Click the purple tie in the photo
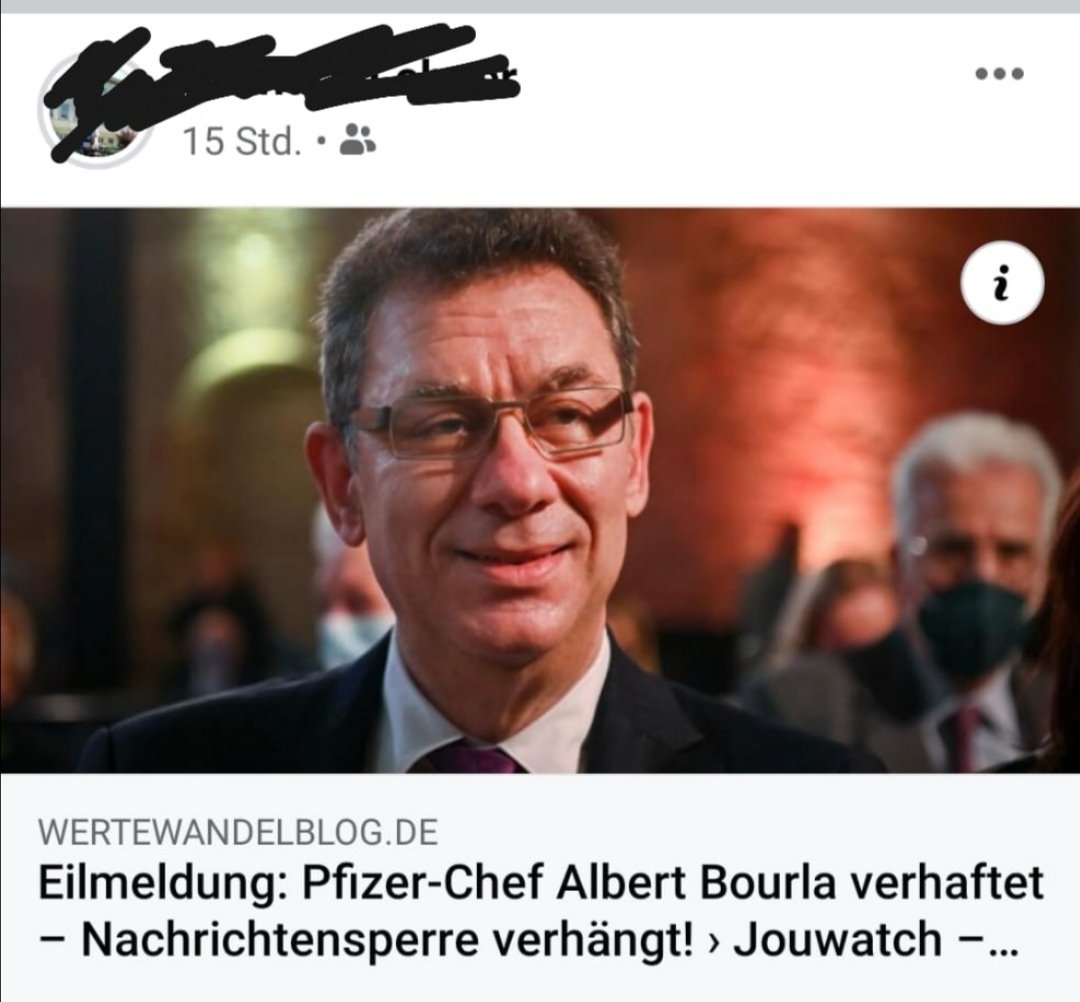This screenshot has height=1002, width=1080. pyautogui.click(x=470, y=758)
